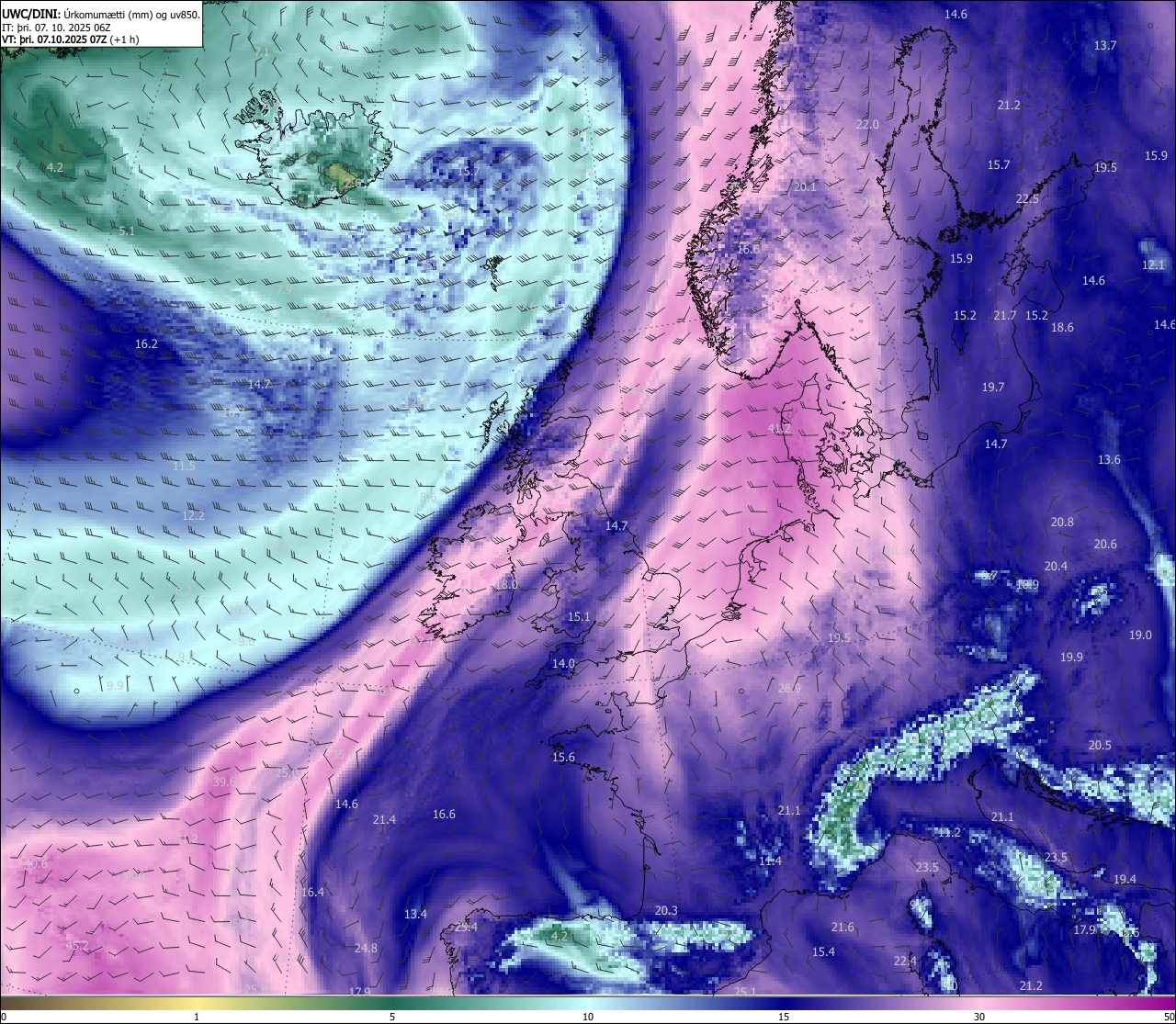Click the 21.6 value label
The width and height of the screenshot is (1176, 1024).
click(842, 927)
